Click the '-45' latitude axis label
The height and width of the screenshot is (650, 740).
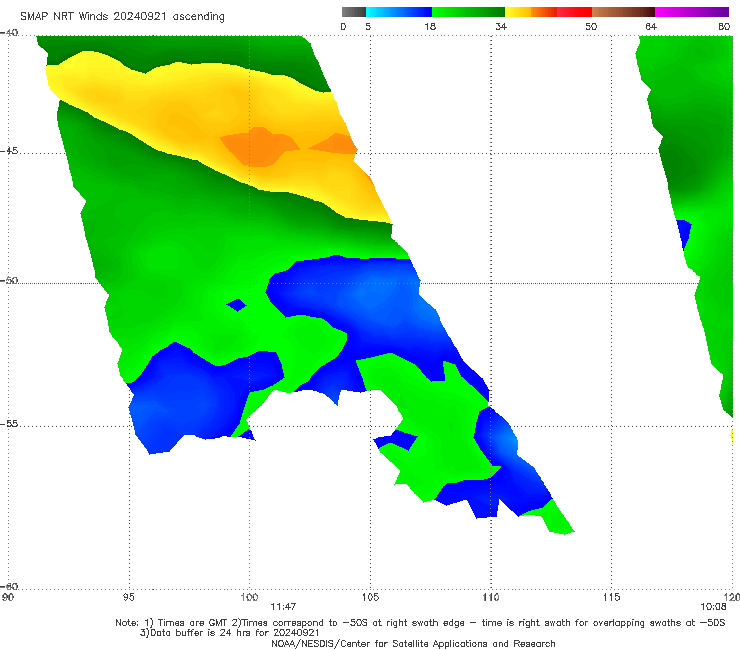coord(9,151)
